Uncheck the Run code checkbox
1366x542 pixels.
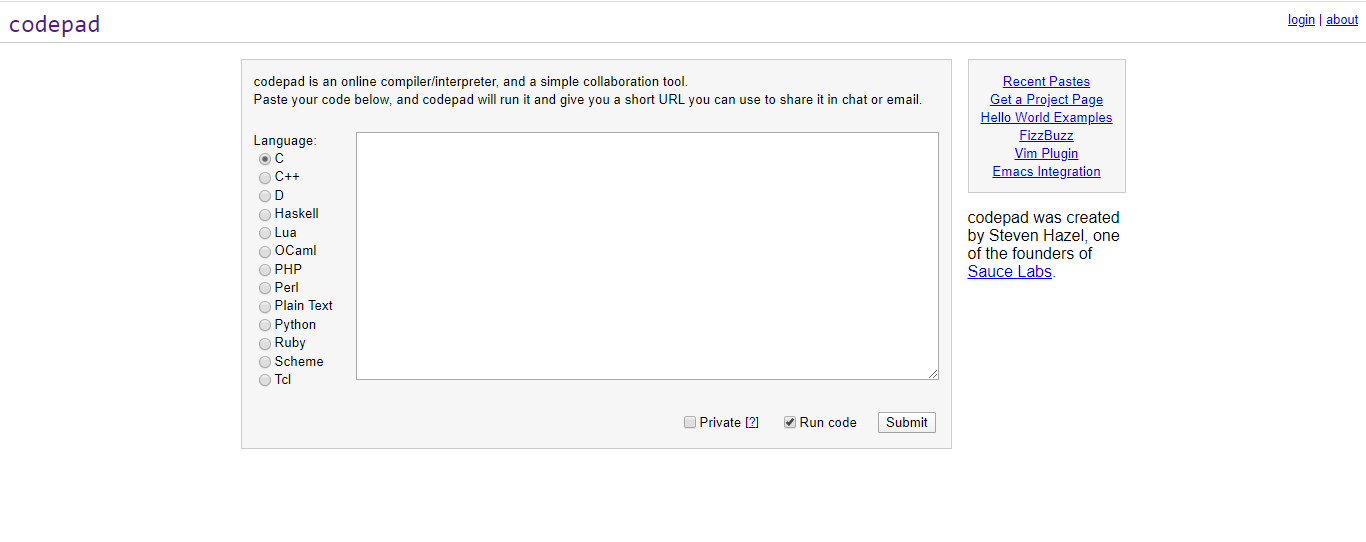click(790, 422)
